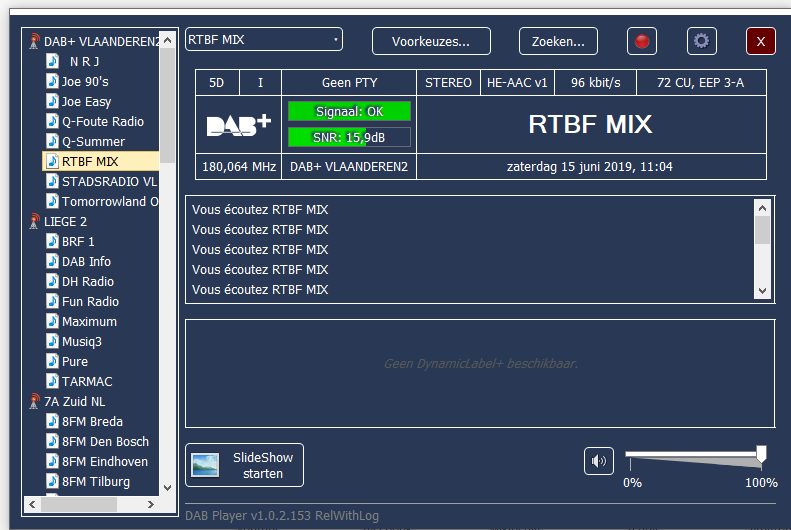Click the music note icon for BRF 1
Screen dimensions: 791x530
point(52,241)
